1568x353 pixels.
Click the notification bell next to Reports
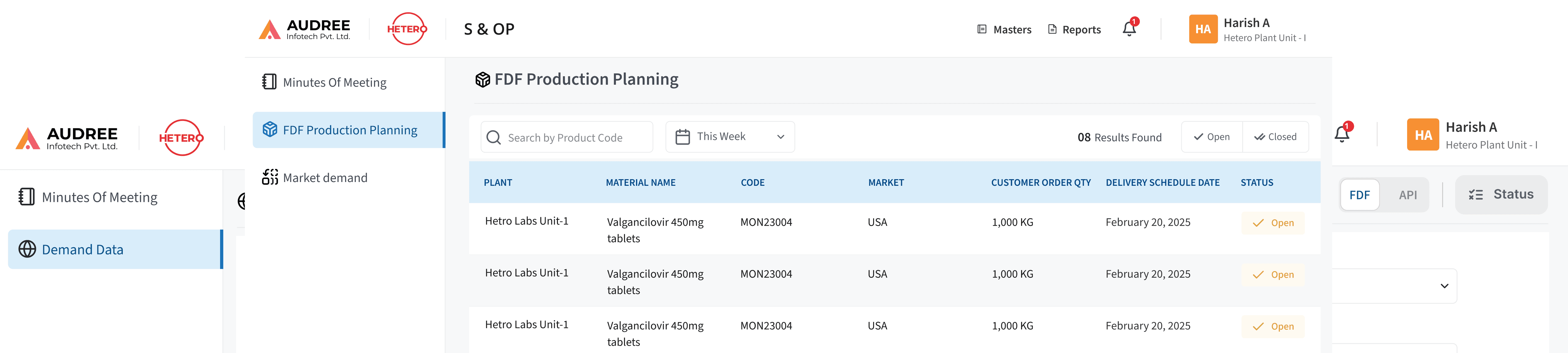(1129, 29)
